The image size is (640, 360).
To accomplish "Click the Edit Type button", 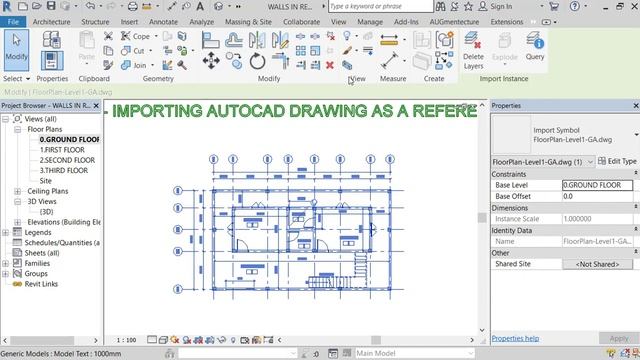I will 617,162.
